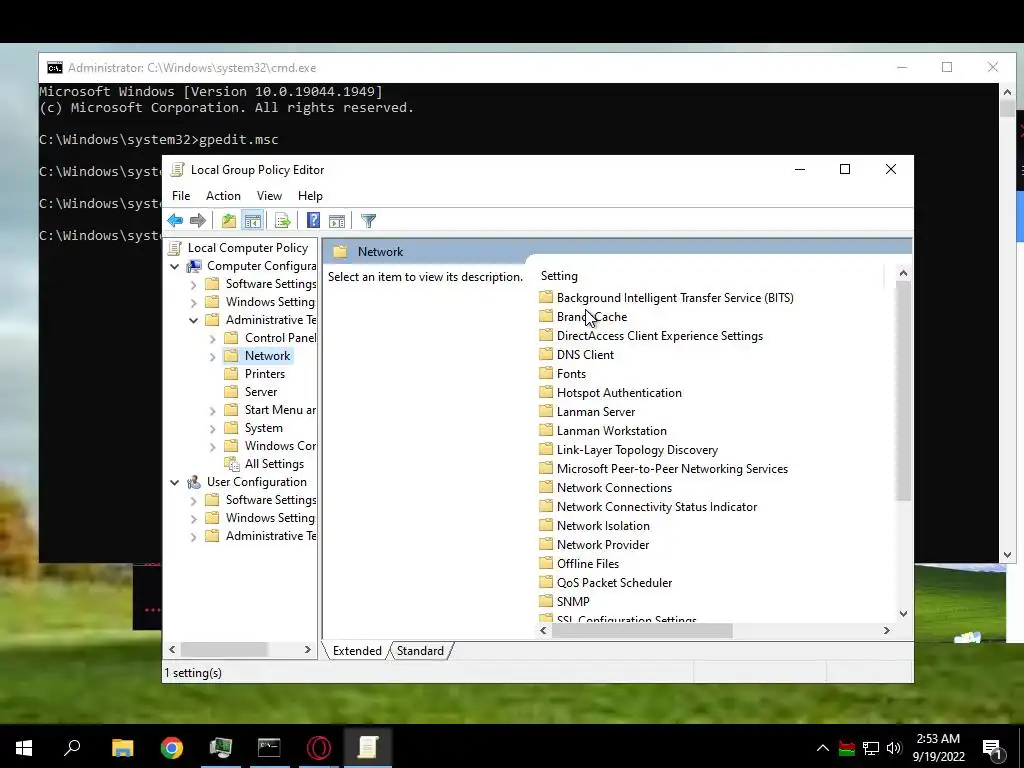Click the All Settings icon in tree
This screenshot has width=1024, height=768.
[231, 464]
